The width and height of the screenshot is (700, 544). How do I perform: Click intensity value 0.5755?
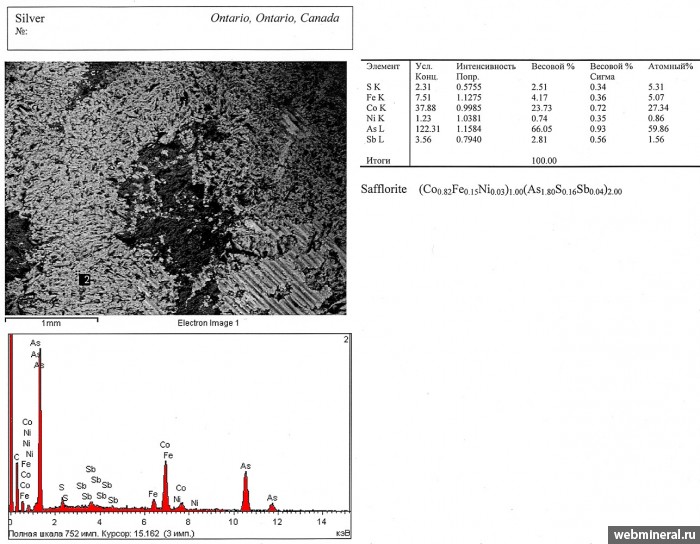coord(469,87)
